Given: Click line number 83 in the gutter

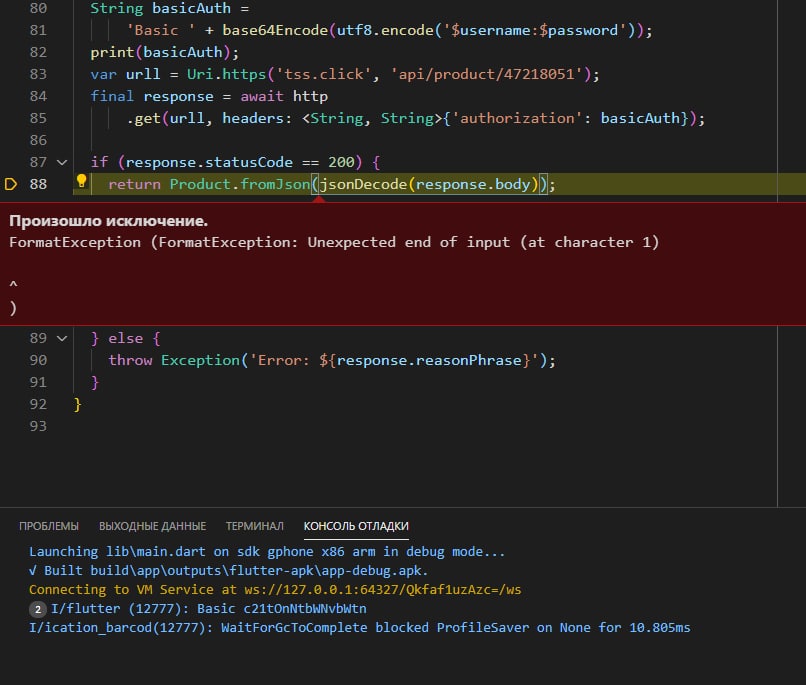Looking at the screenshot, I should [38, 74].
